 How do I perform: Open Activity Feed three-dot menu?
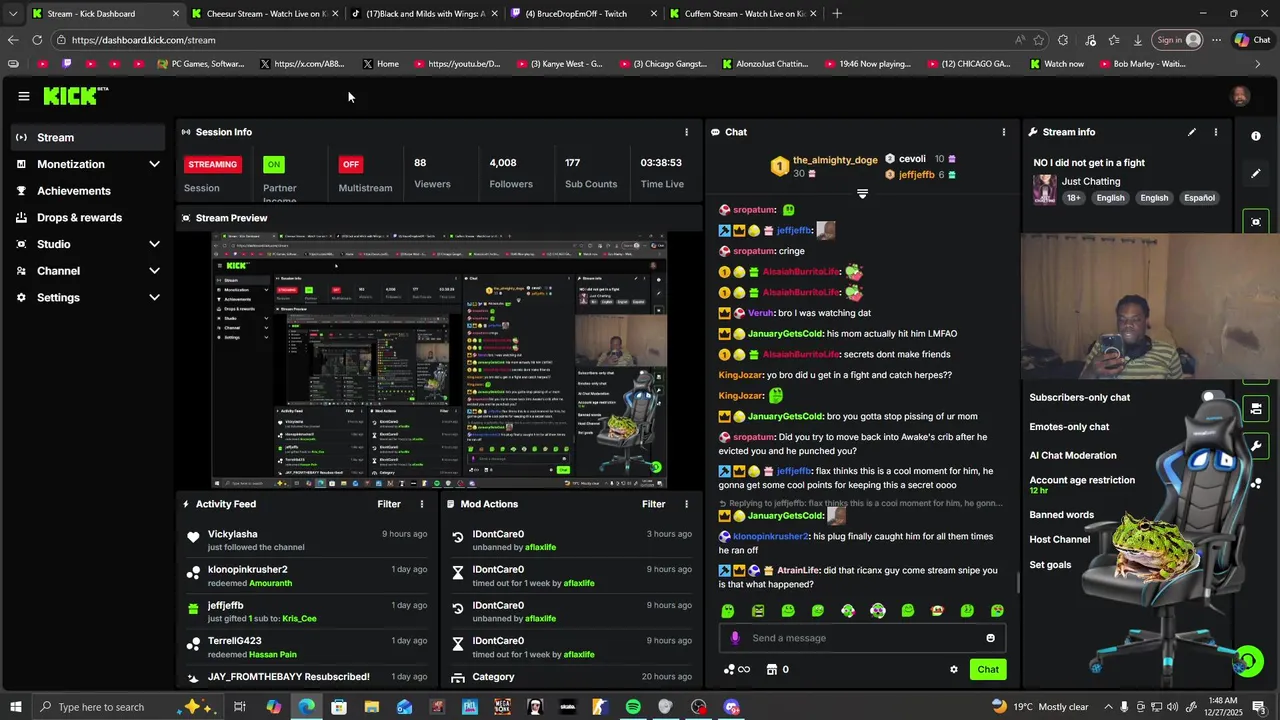click(x=422, y=504)
